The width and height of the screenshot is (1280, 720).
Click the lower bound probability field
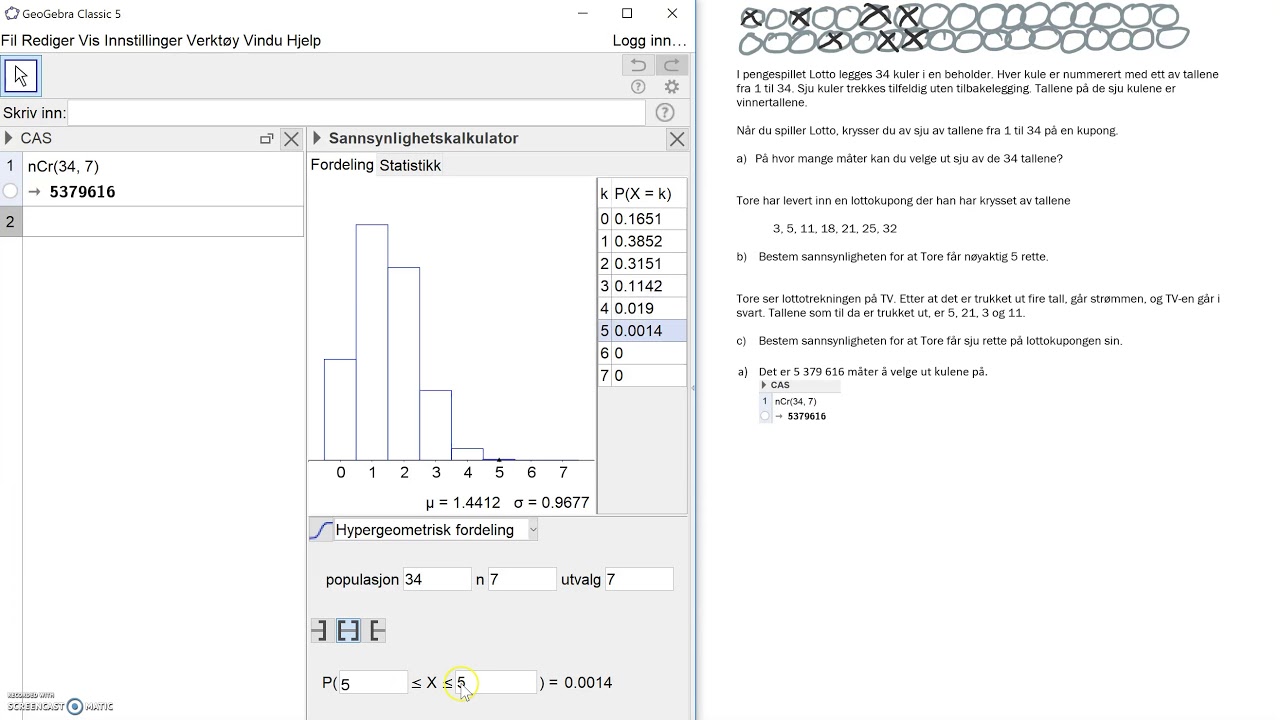click(x=373, y=683)
